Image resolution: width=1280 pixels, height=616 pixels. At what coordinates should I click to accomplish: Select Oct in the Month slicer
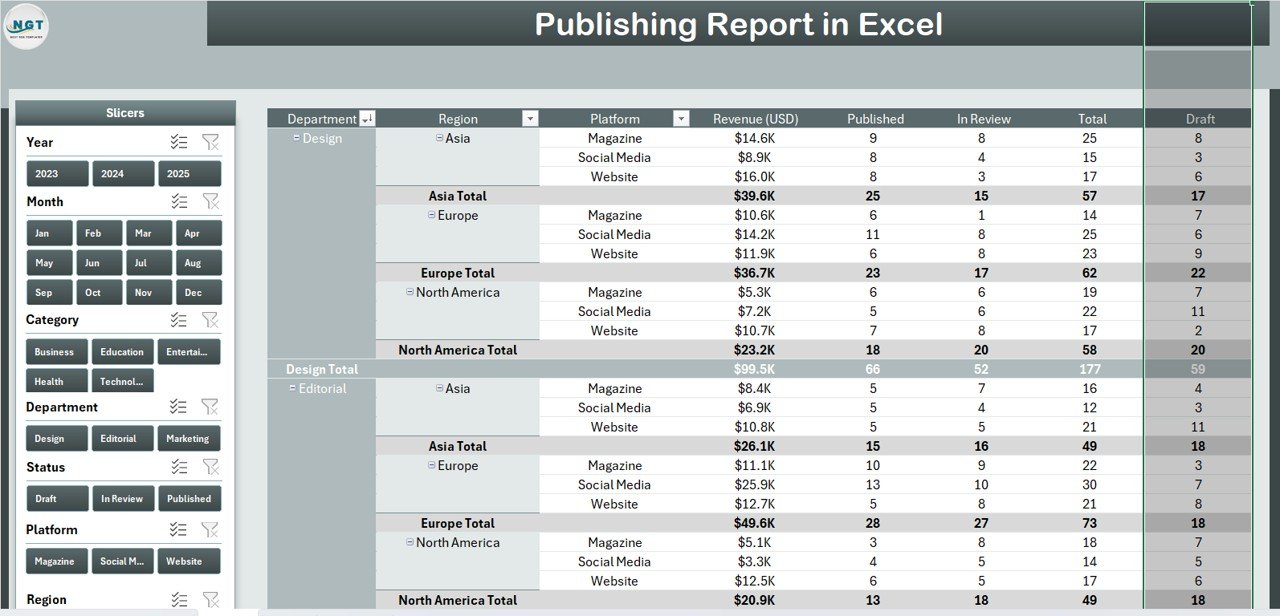[x=99, y=292]
